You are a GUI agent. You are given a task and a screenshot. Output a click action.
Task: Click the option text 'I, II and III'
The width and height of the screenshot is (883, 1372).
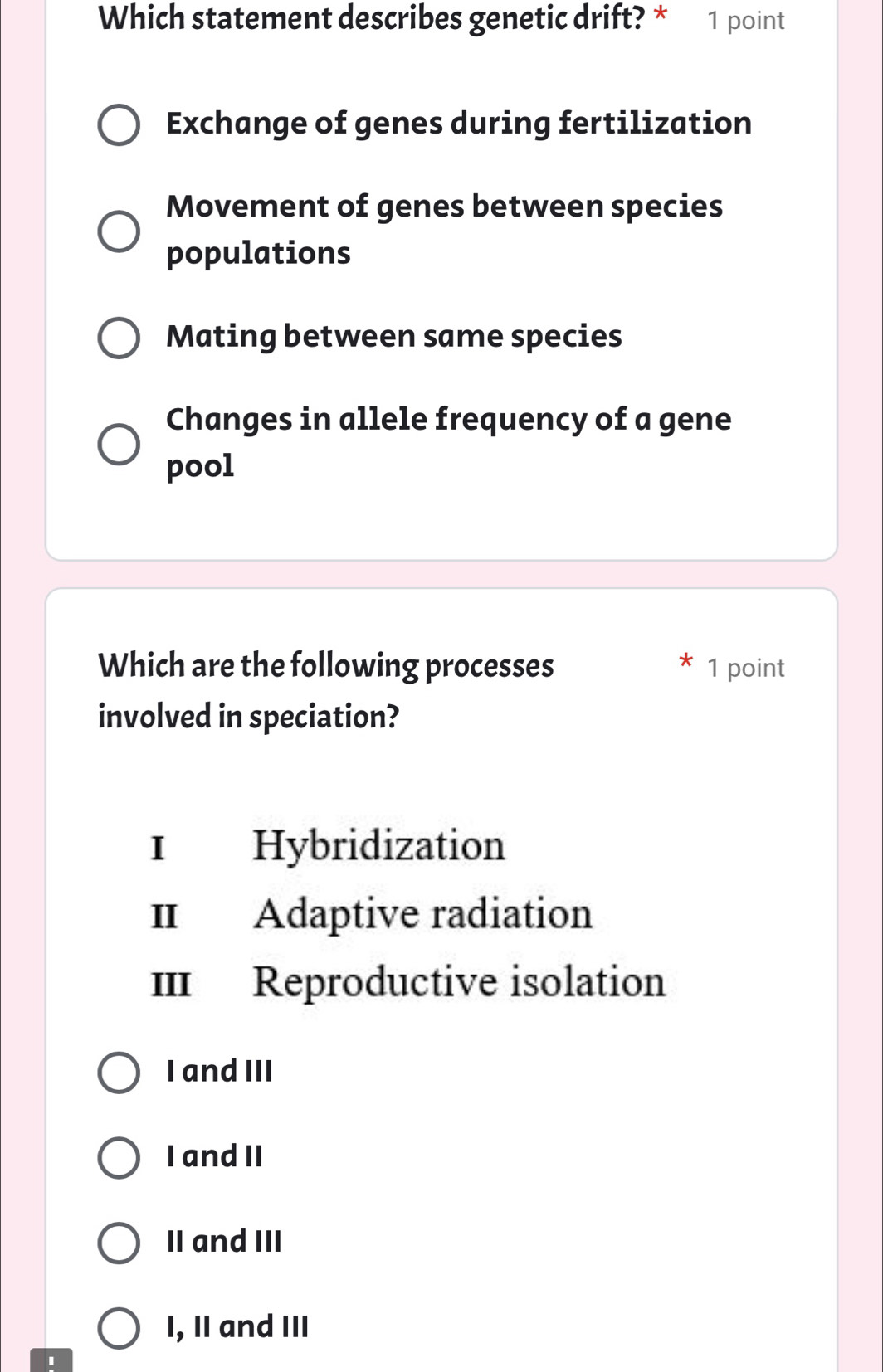(x=236, y=1326)
